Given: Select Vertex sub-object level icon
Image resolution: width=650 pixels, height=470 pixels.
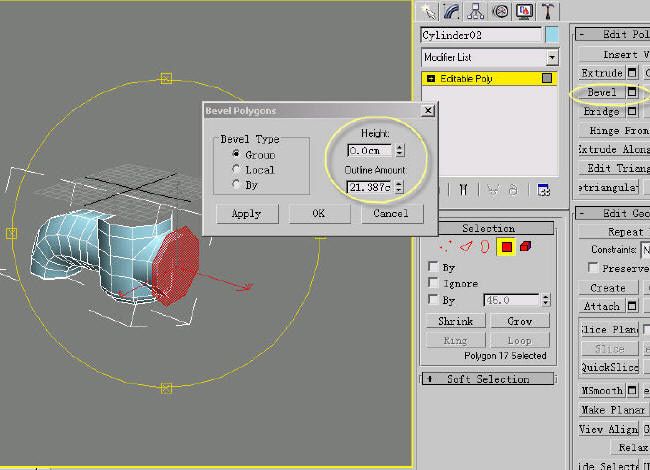Looking at the screenshot, I should coord(446,247).
